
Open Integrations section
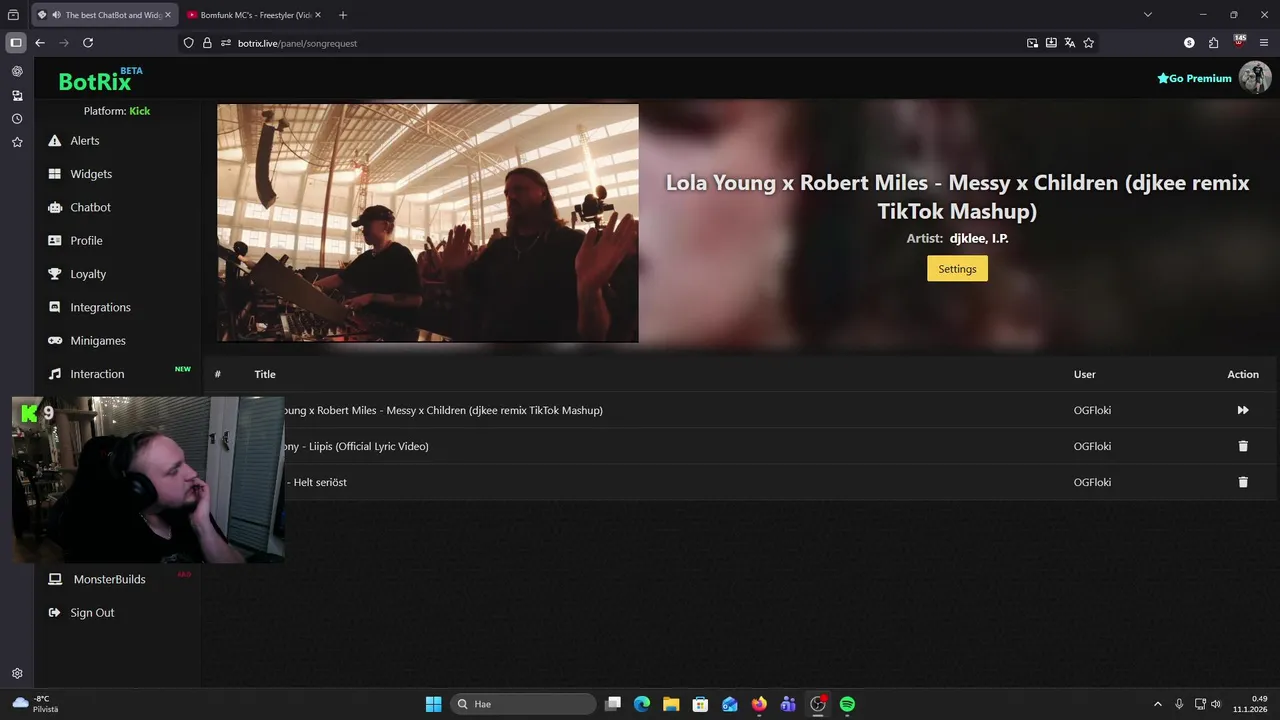100,307
